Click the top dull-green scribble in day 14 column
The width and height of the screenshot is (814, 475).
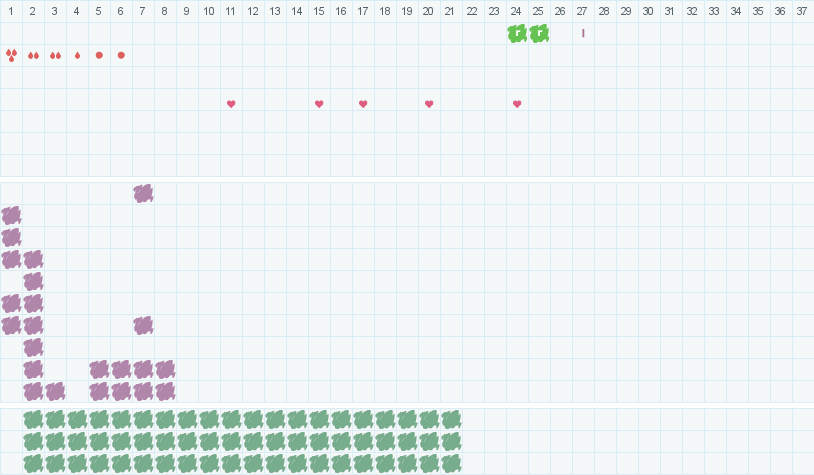(297, 419)
